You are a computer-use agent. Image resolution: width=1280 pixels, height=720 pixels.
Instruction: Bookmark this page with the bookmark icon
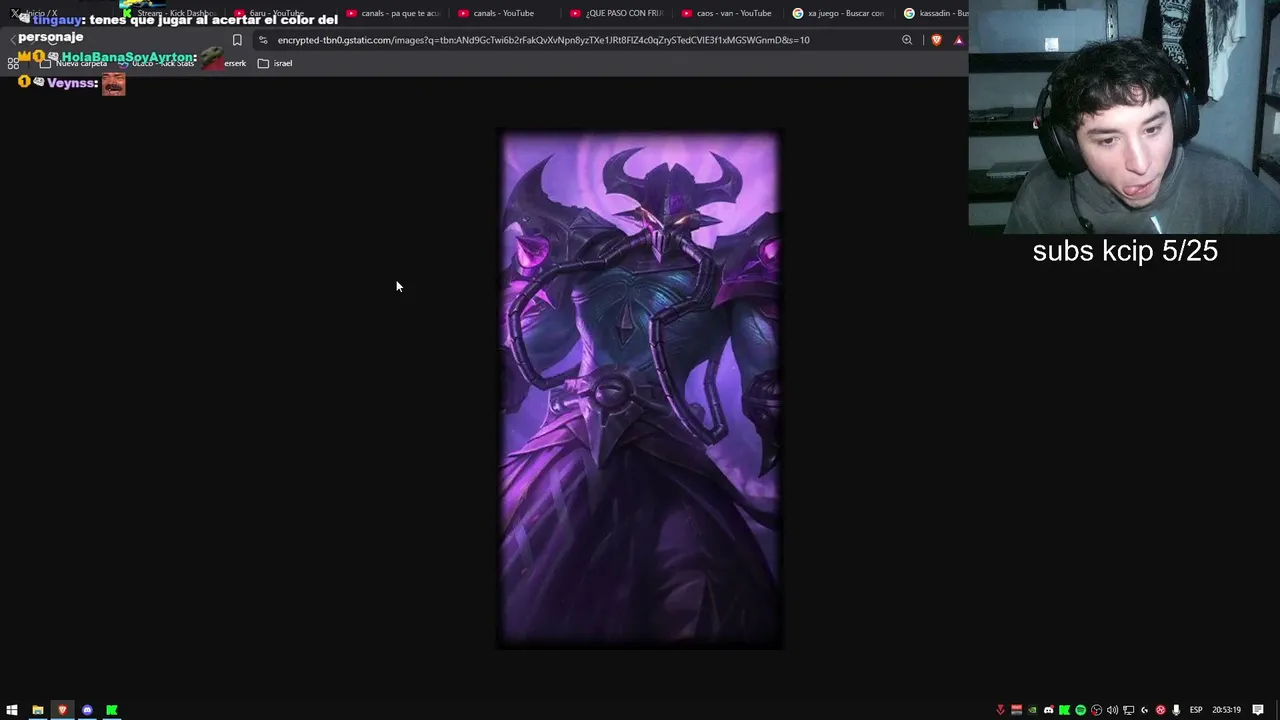[237, 40]
